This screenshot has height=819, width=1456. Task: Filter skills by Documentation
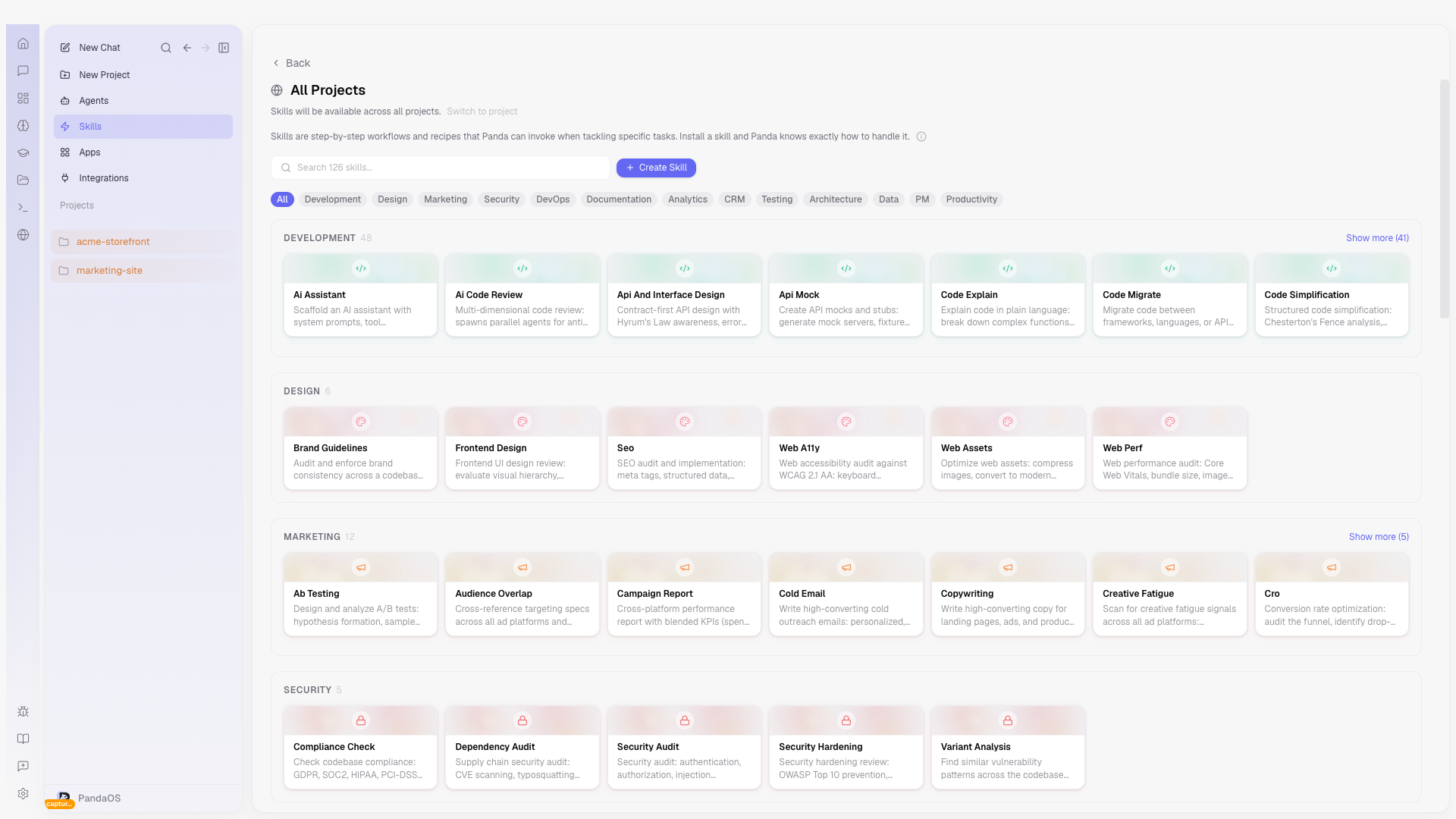(619, 199)
